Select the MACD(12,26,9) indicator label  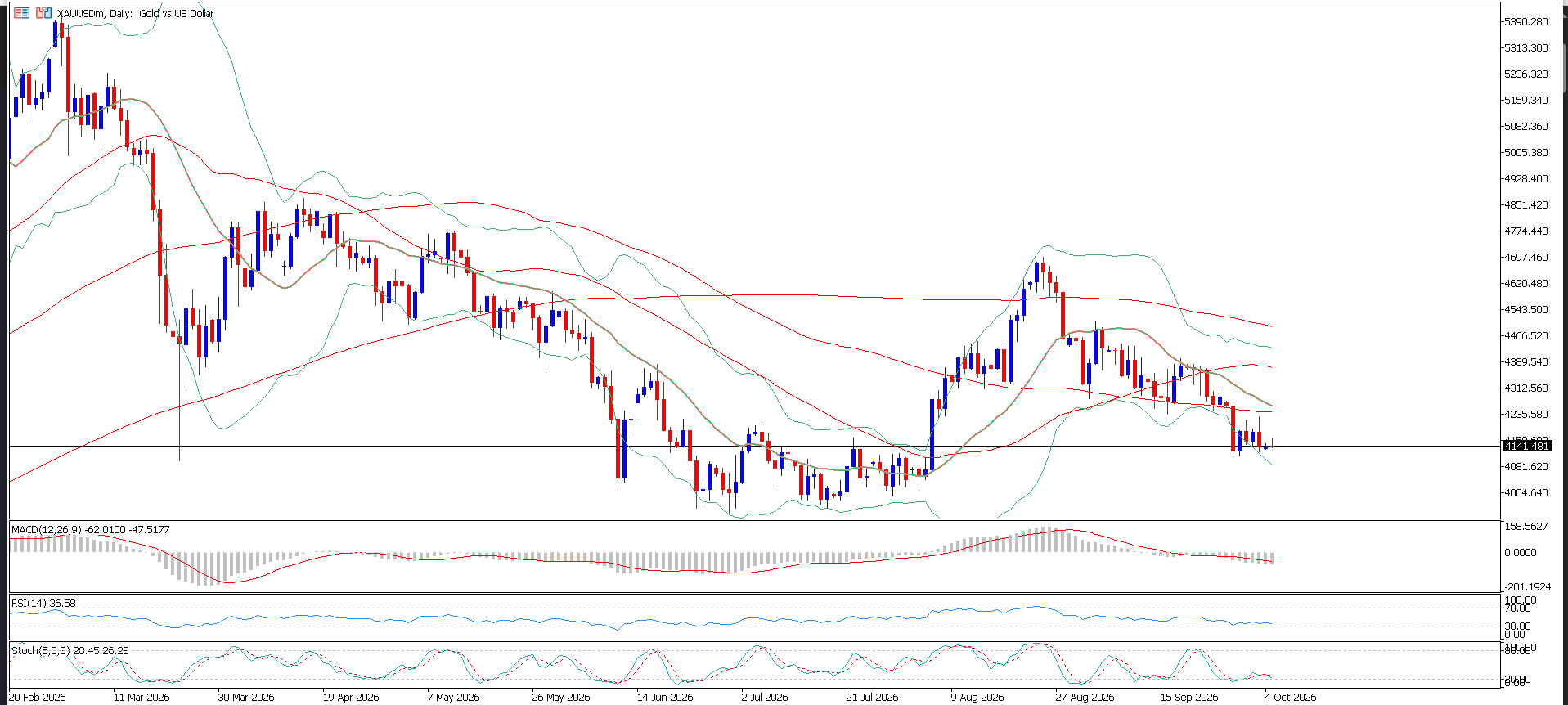tap(91, 530)
